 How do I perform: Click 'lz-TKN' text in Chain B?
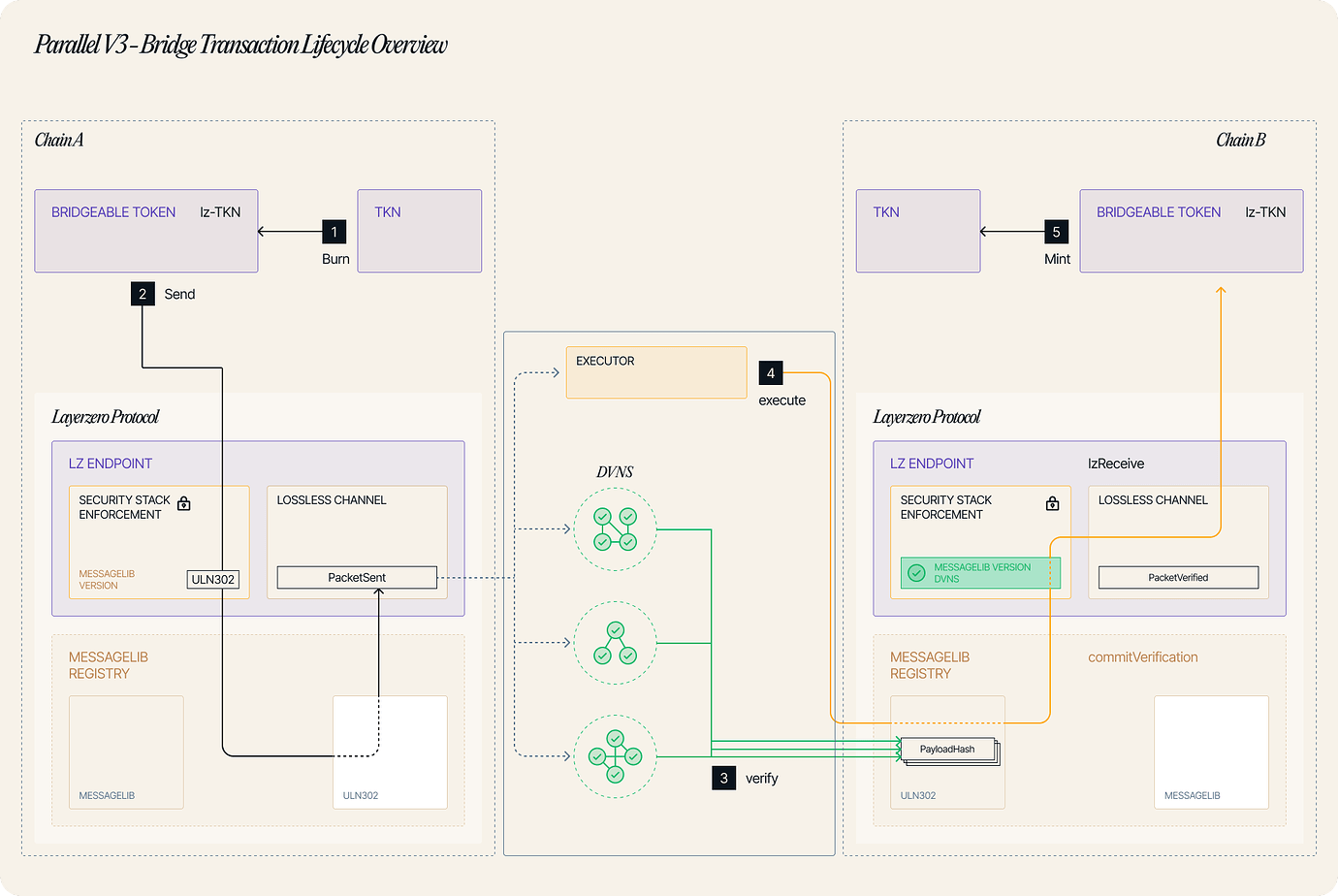pos(1265,212)
